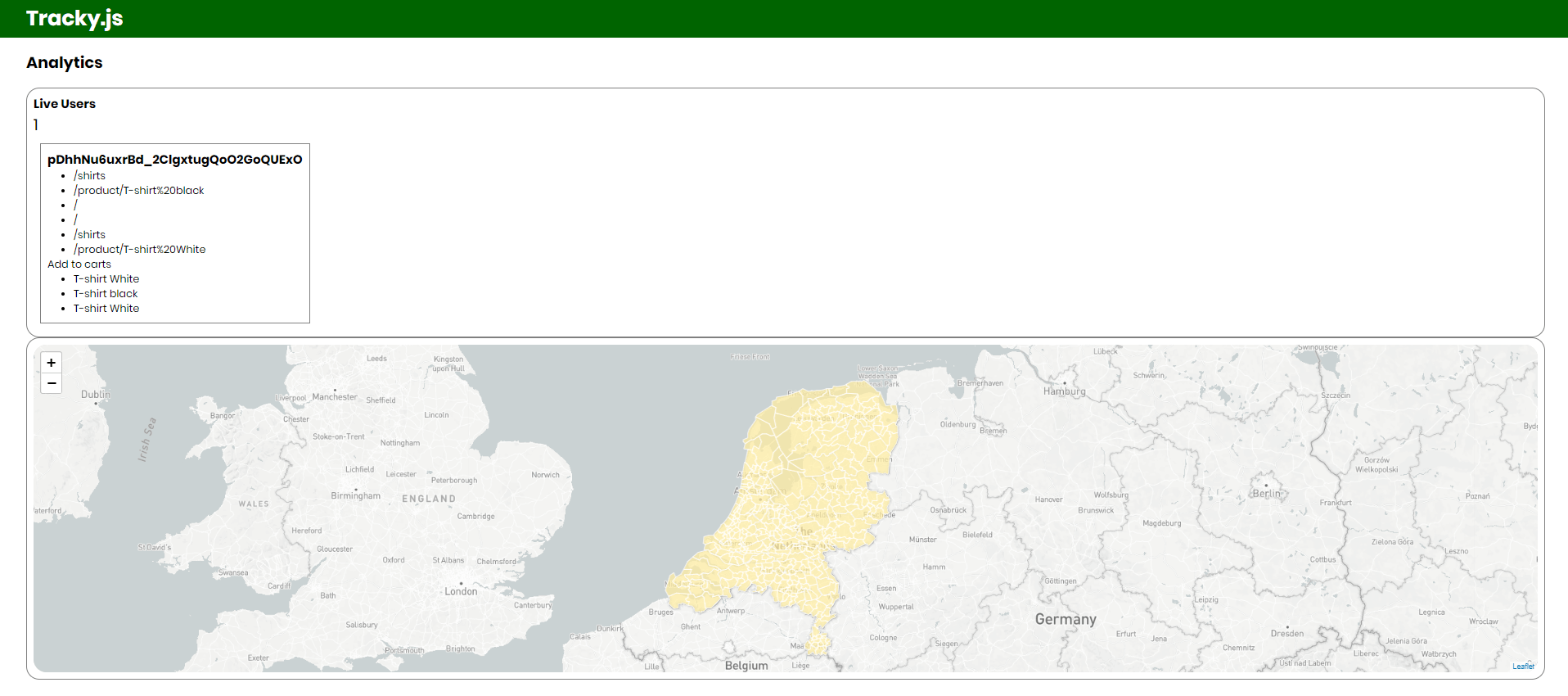
Task: Zoom in on the map
Action: [x=52, y=363]
